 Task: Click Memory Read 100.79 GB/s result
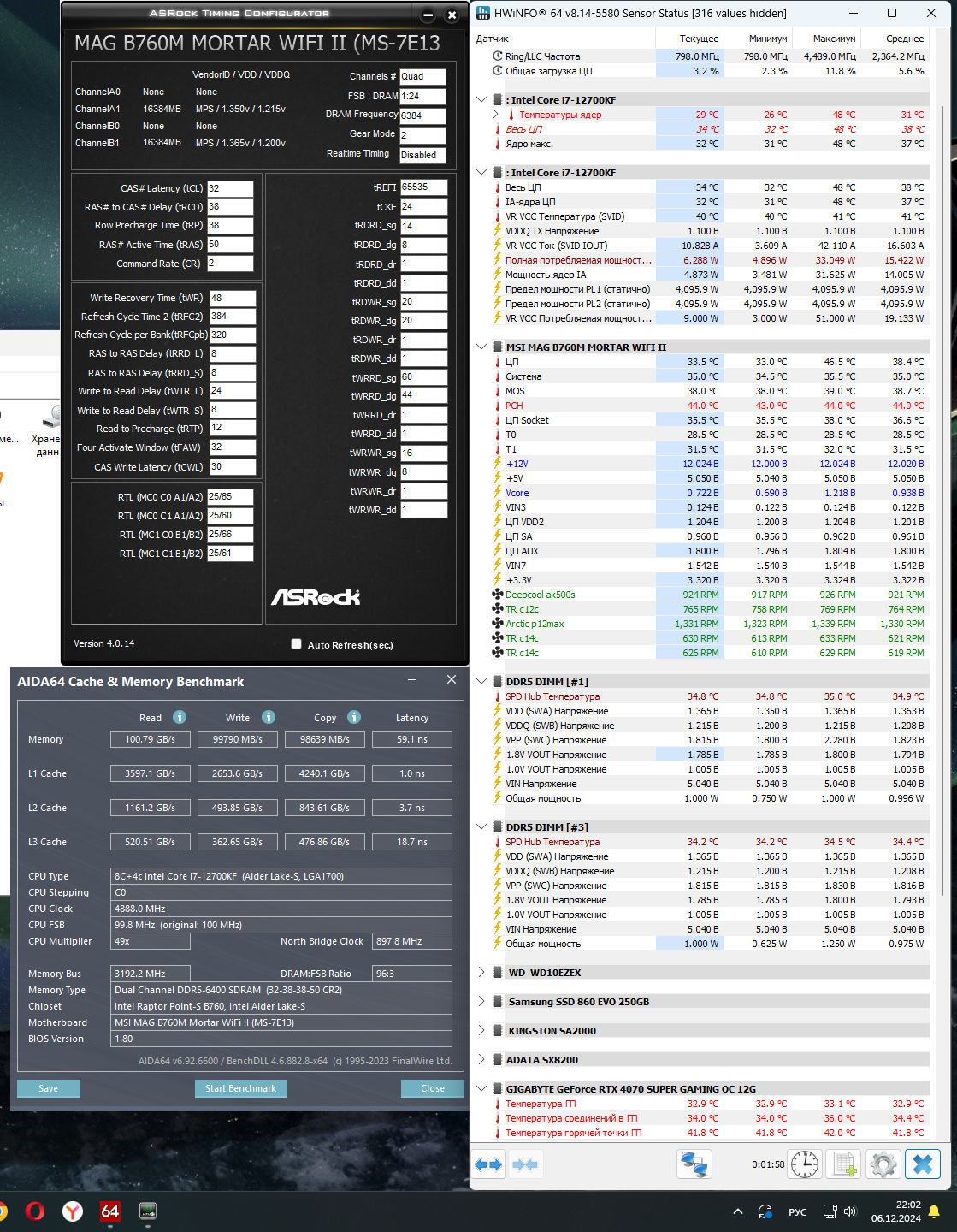tap(151, 739)
